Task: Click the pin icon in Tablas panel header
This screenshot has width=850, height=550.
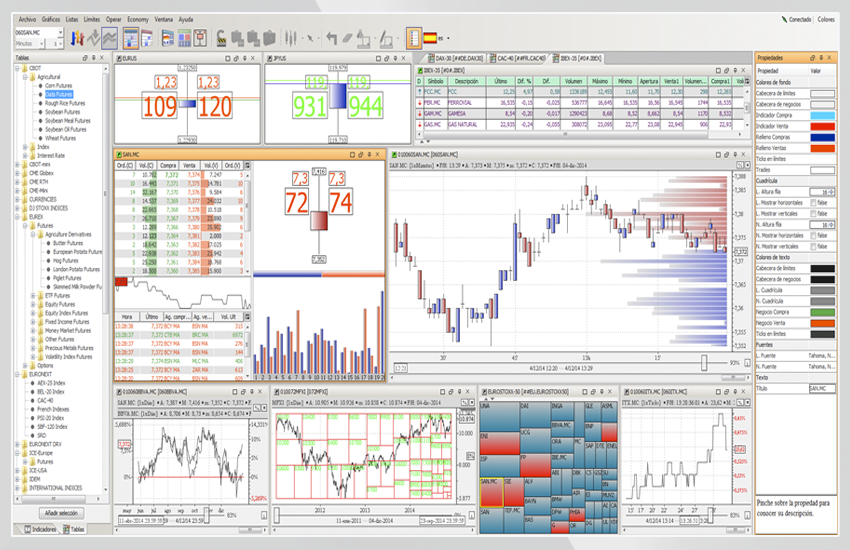Action: tap(93, 57)
